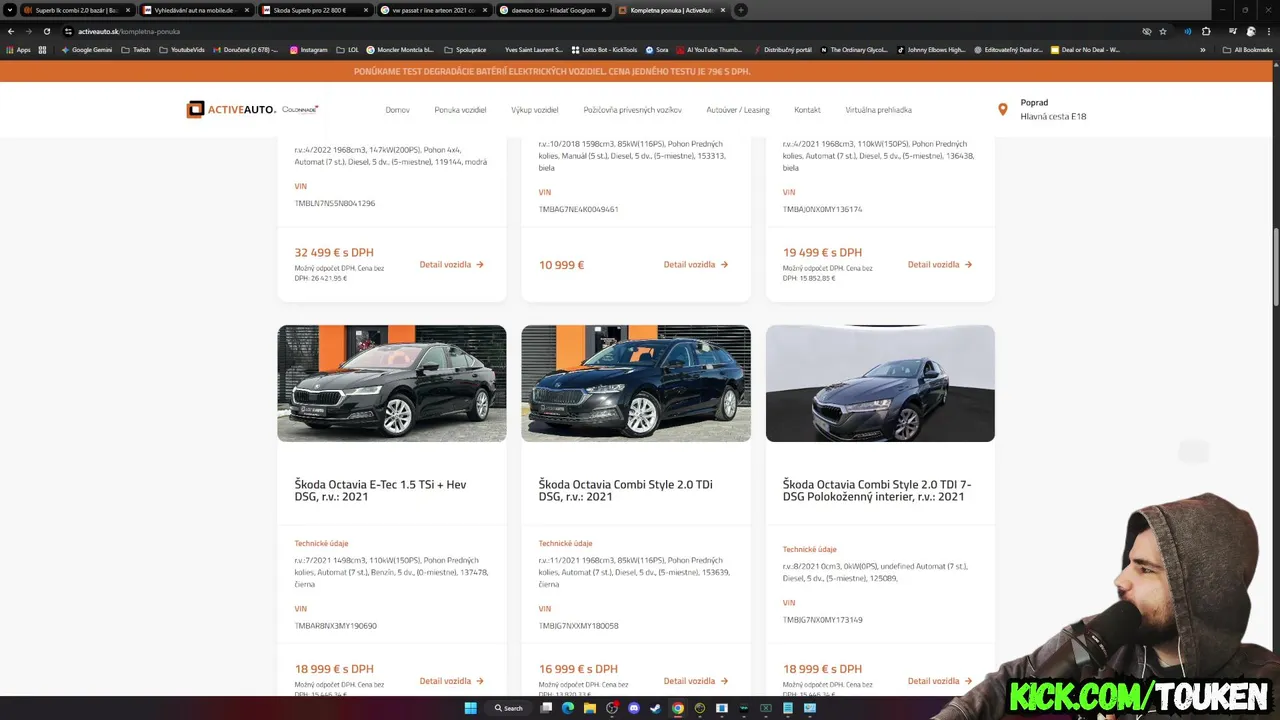Open the LOL bookmarks folder
Image resolution: width=1280 pixels, height=720 pixels.
coord(348,49)
